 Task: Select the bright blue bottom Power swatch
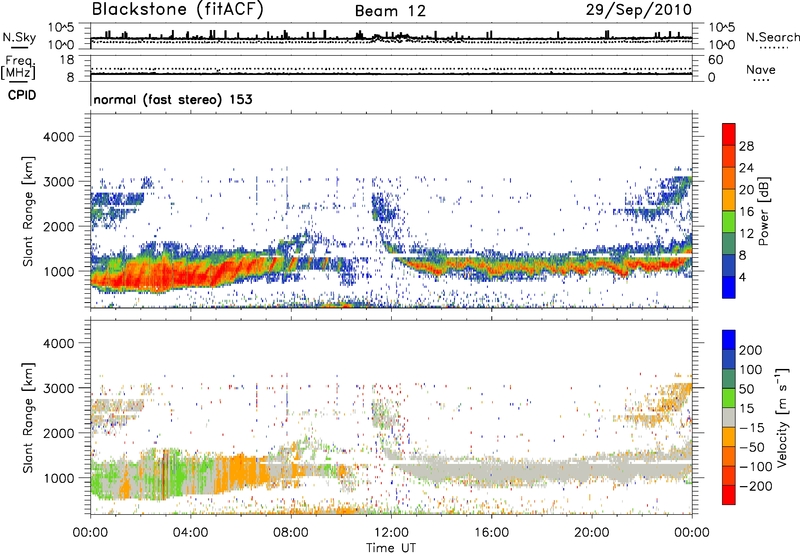pyautogui.click(x=729, y=287)
